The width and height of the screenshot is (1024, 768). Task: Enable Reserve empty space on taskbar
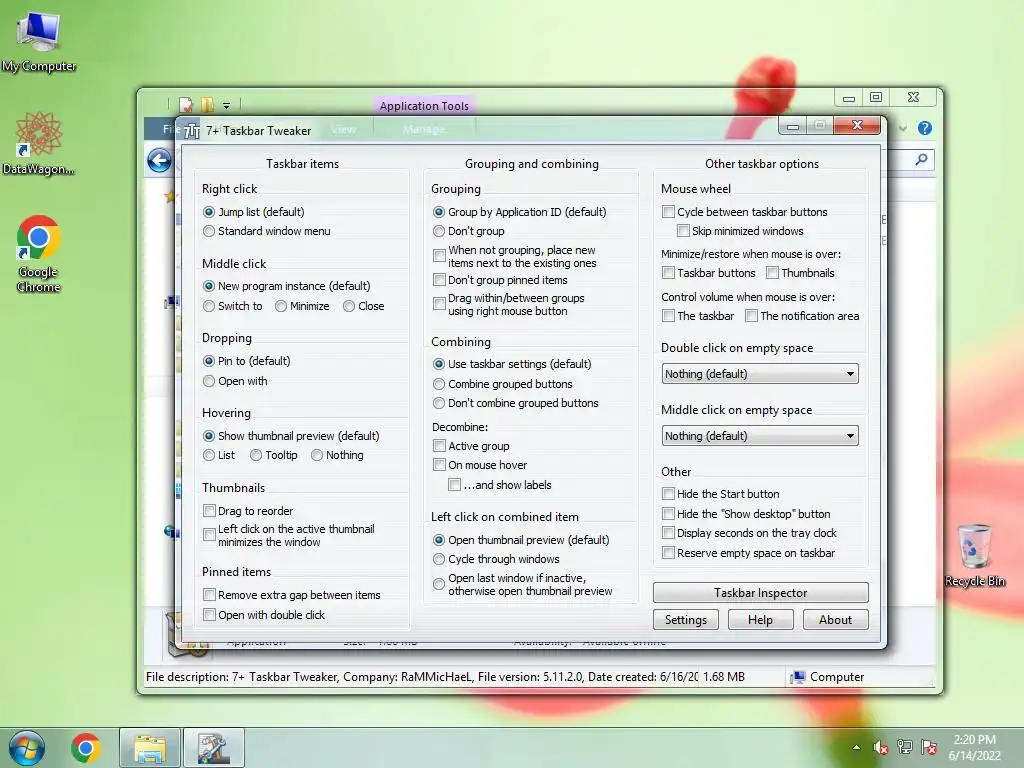(748, 553)
